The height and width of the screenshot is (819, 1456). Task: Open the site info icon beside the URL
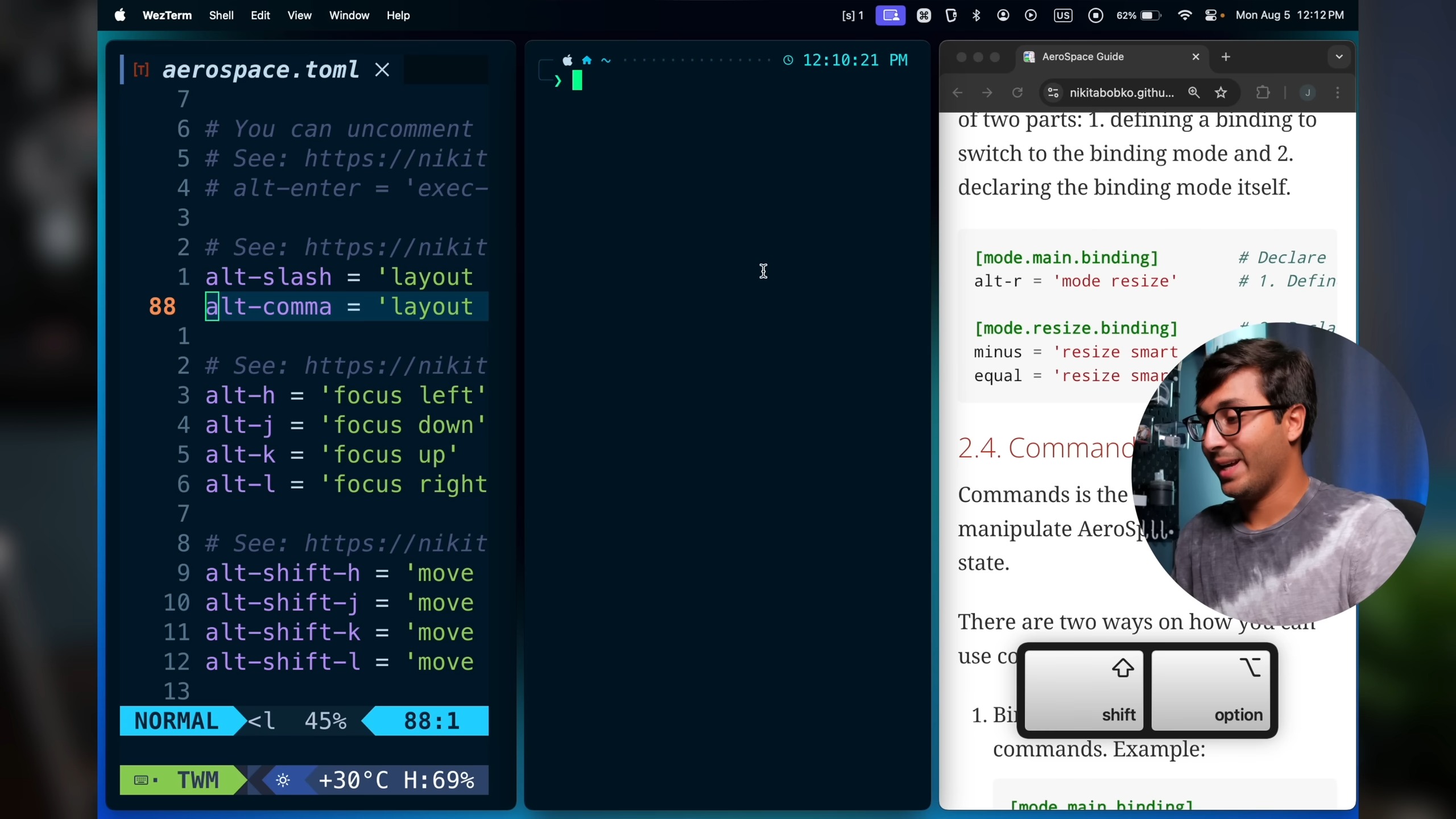click(x=1053, y=93)
